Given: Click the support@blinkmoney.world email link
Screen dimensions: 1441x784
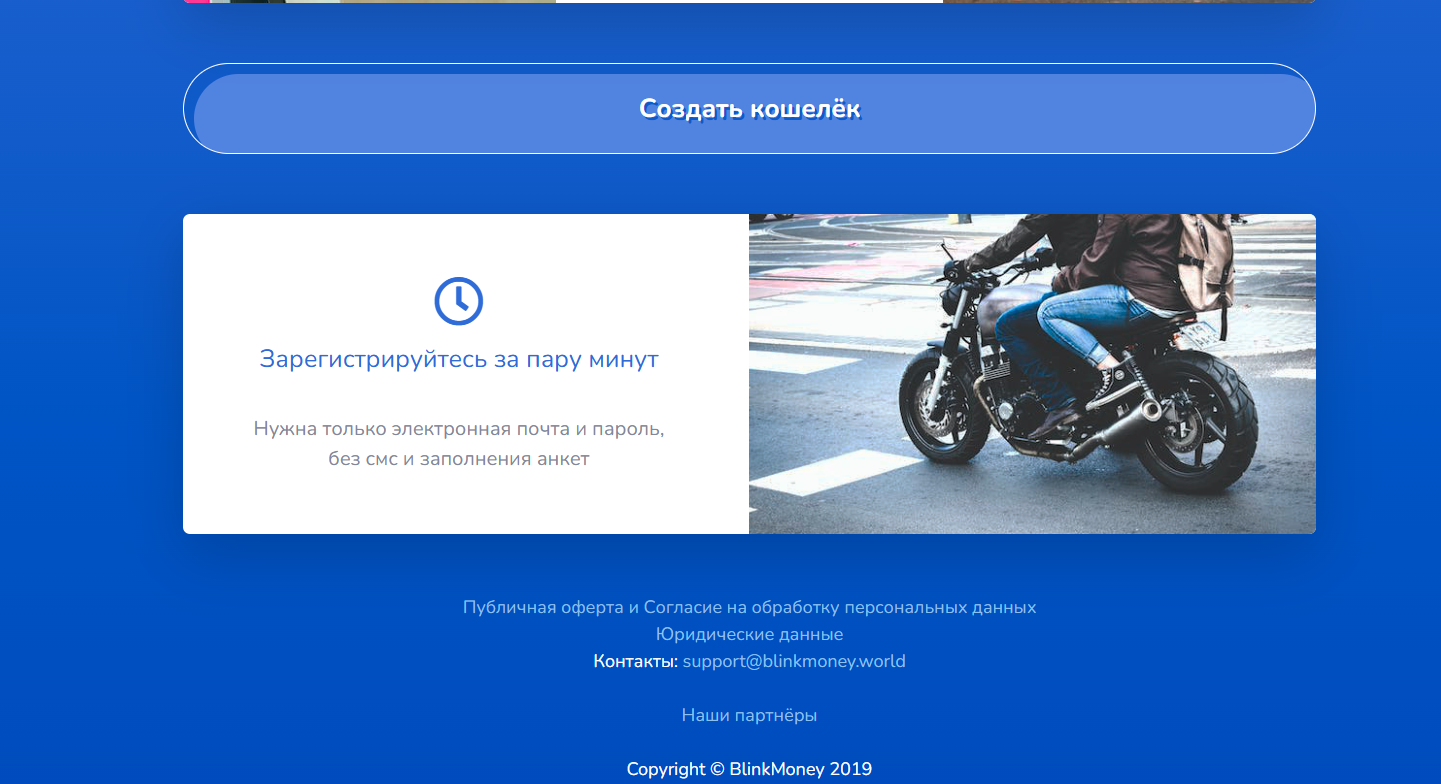Looking at the screenshot, I should tap(794, 661).
